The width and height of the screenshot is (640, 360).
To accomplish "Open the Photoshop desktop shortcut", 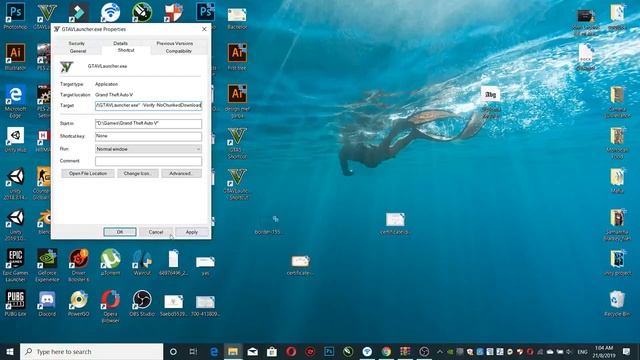I will pos(16,16).
